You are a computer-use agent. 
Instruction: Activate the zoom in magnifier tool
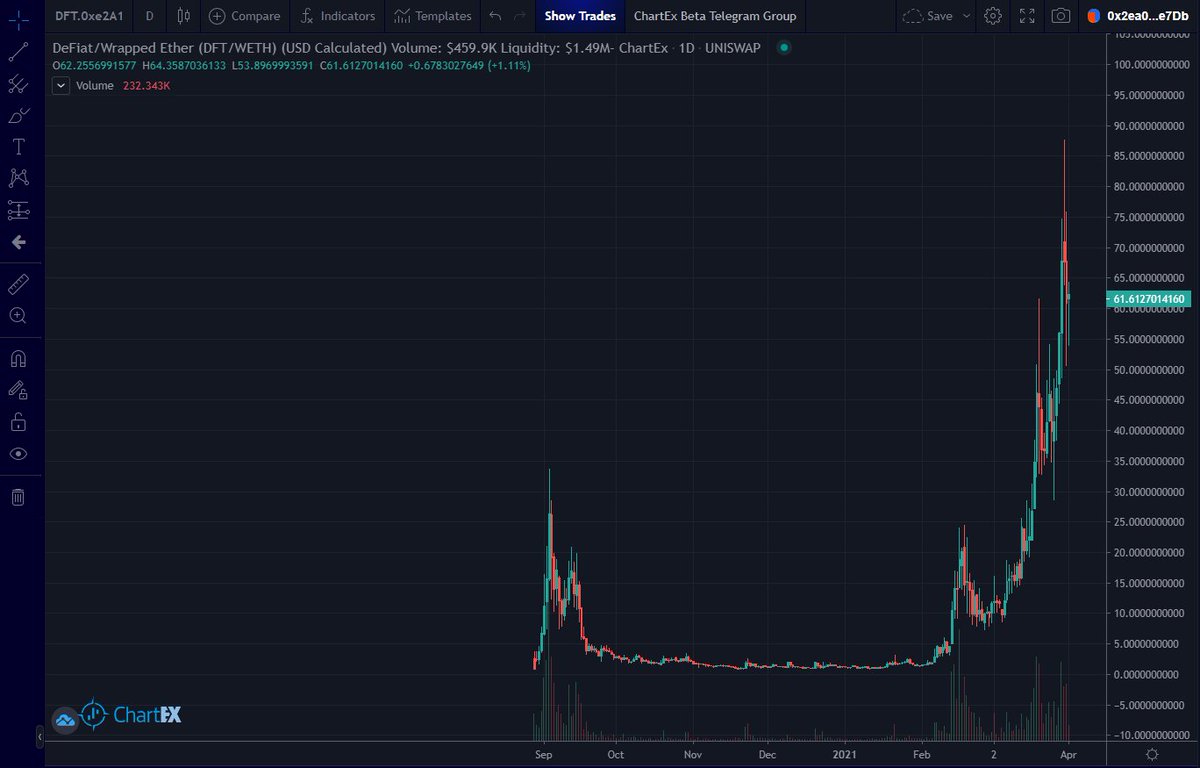click(x=18, y=316)
